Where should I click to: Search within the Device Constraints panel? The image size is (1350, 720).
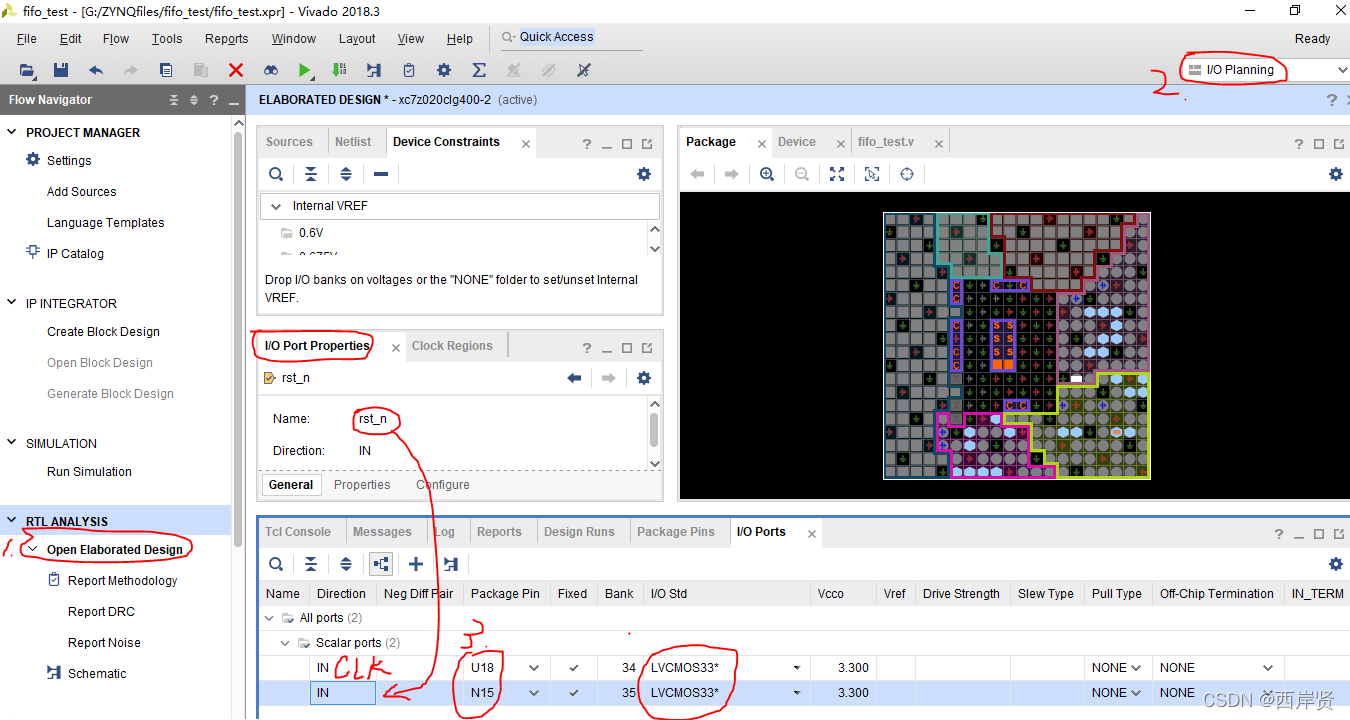click(276, 174)
